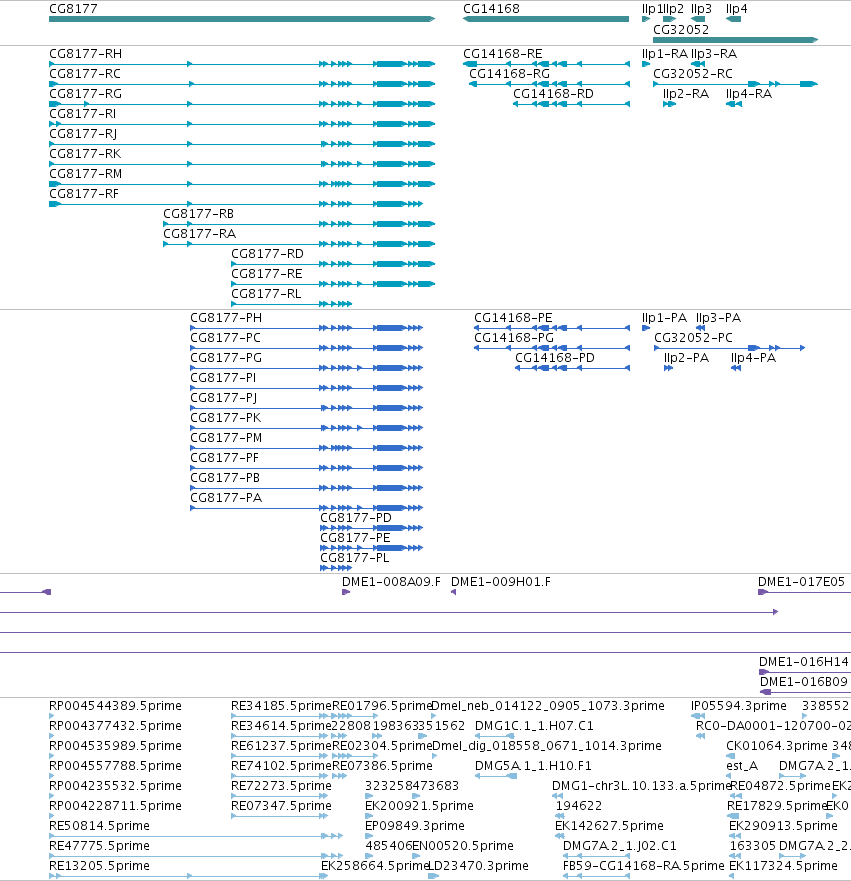Select transcript CG8177-RE
851x881 pixels.
(333, 284)
